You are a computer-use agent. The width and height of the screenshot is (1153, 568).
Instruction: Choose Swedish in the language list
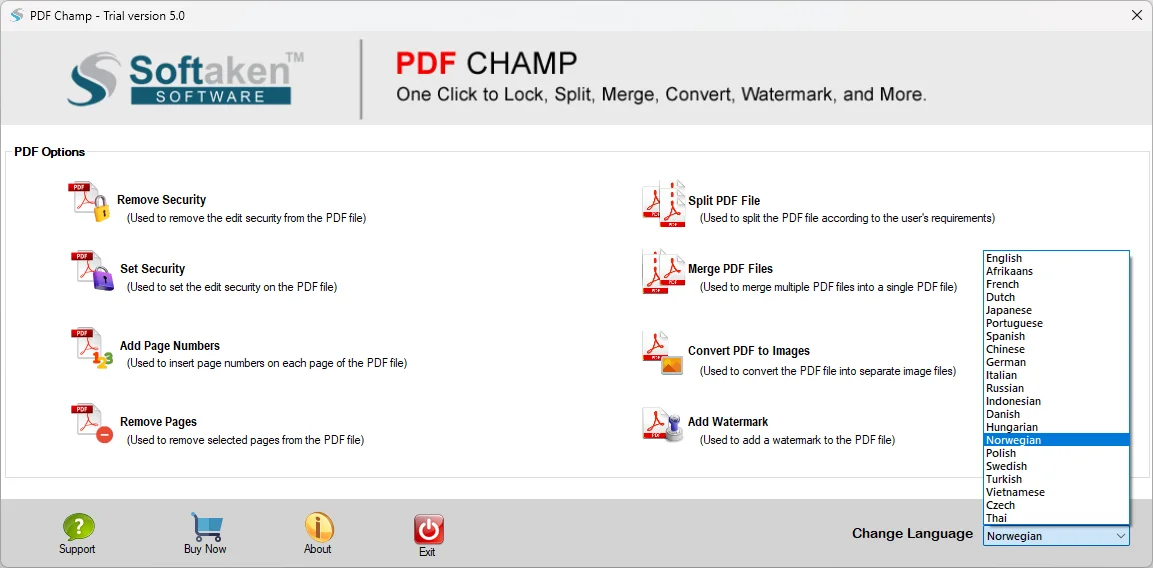click(x=1056, y=466)
